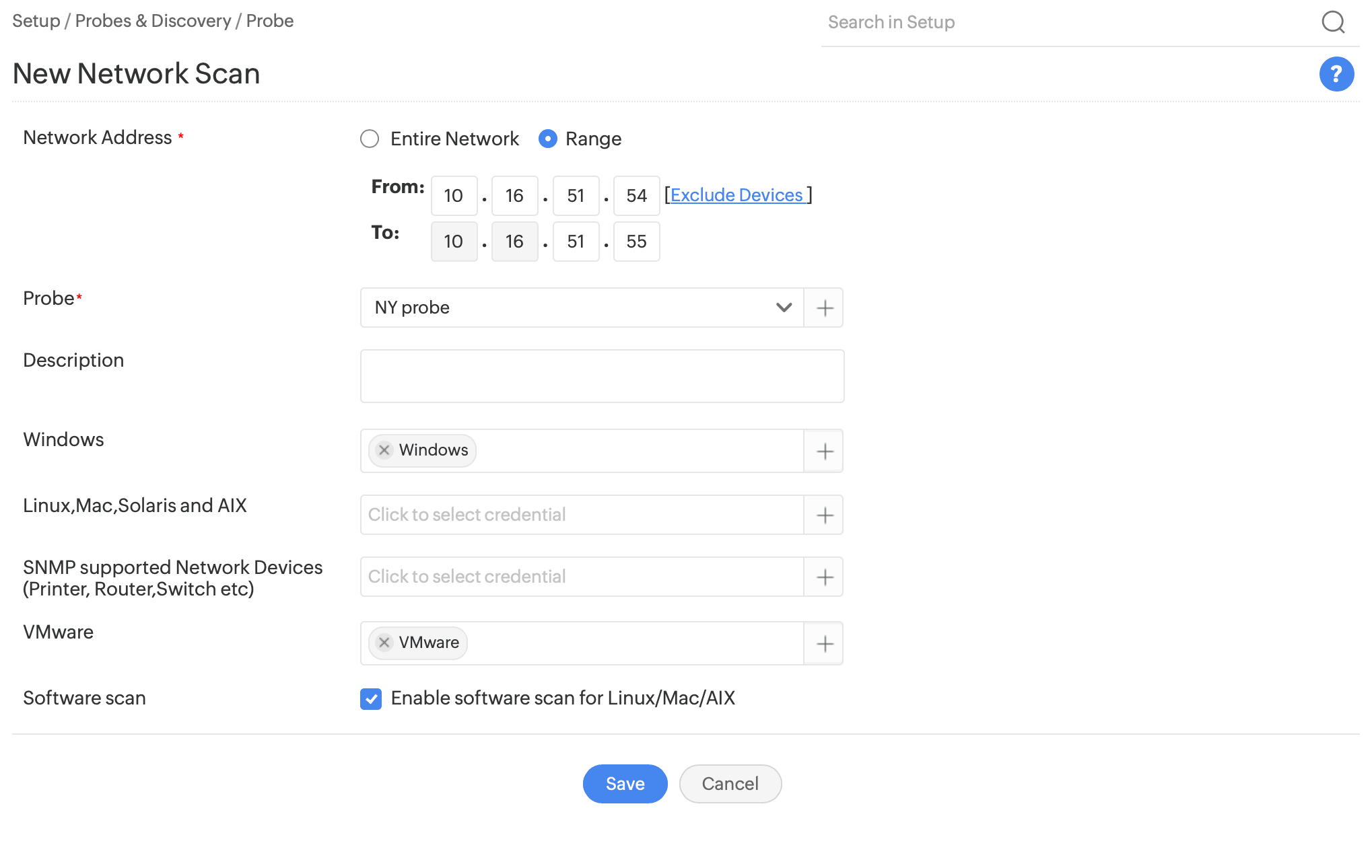The height and width of the screenshot is (868, 1372).
Task: Select the Entire Network radio option
Action: pyautogui.click(x=370, y=139)
